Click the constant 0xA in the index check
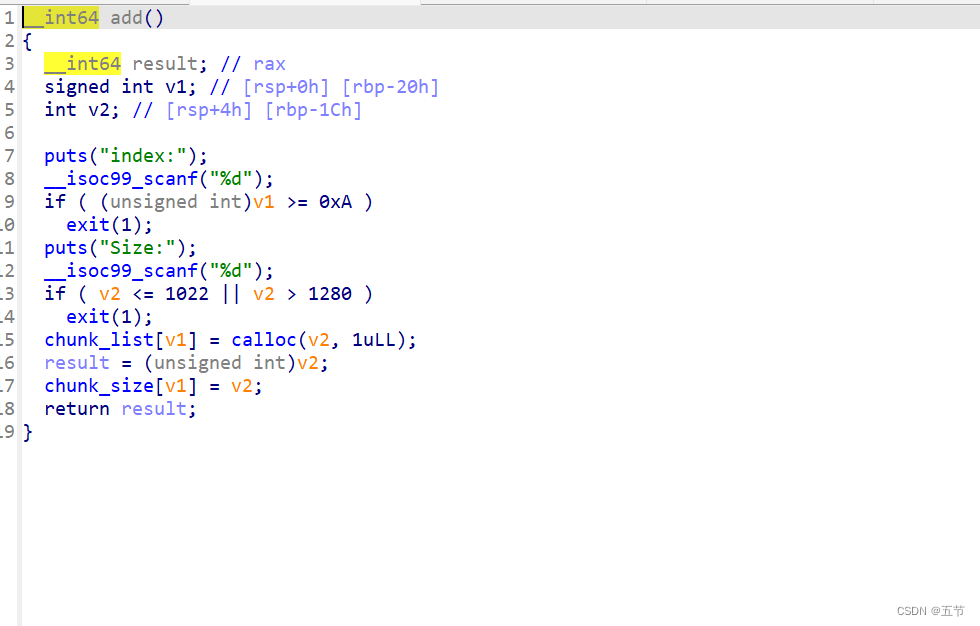The image size is (980, 626). point(335,202)
